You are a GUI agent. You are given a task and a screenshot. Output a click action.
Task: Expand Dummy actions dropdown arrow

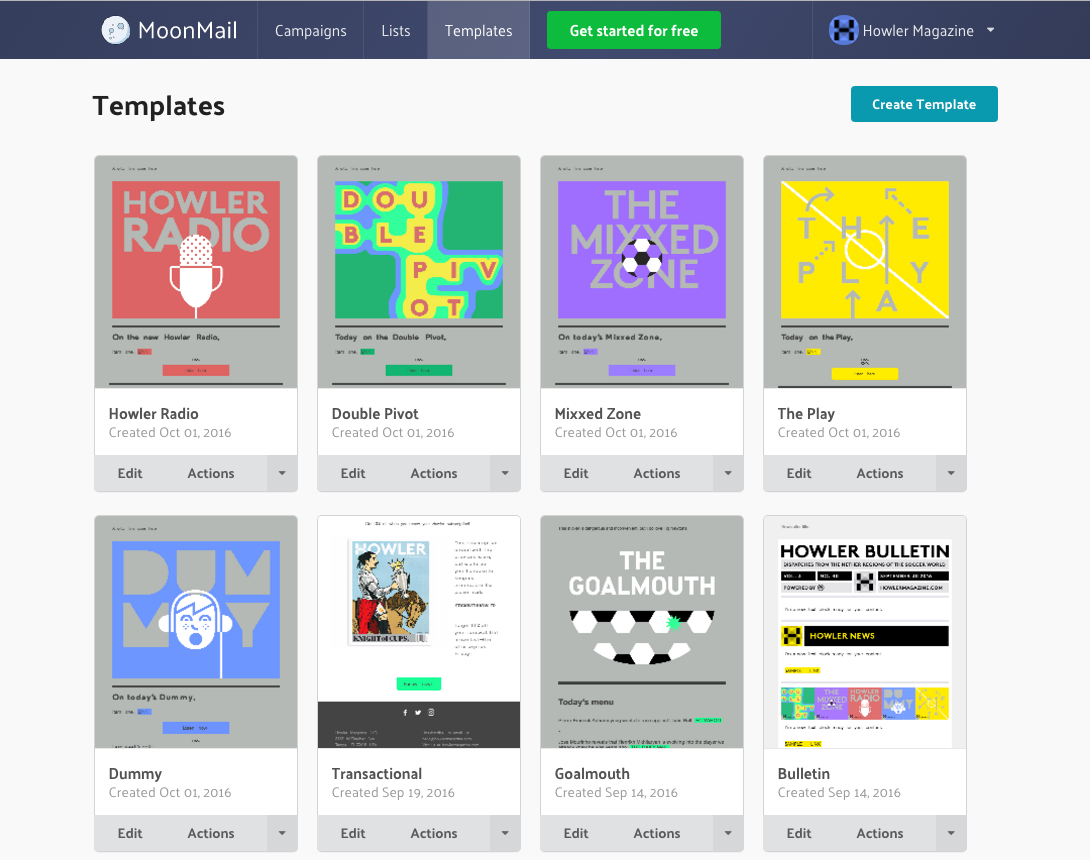pos(282,834)
